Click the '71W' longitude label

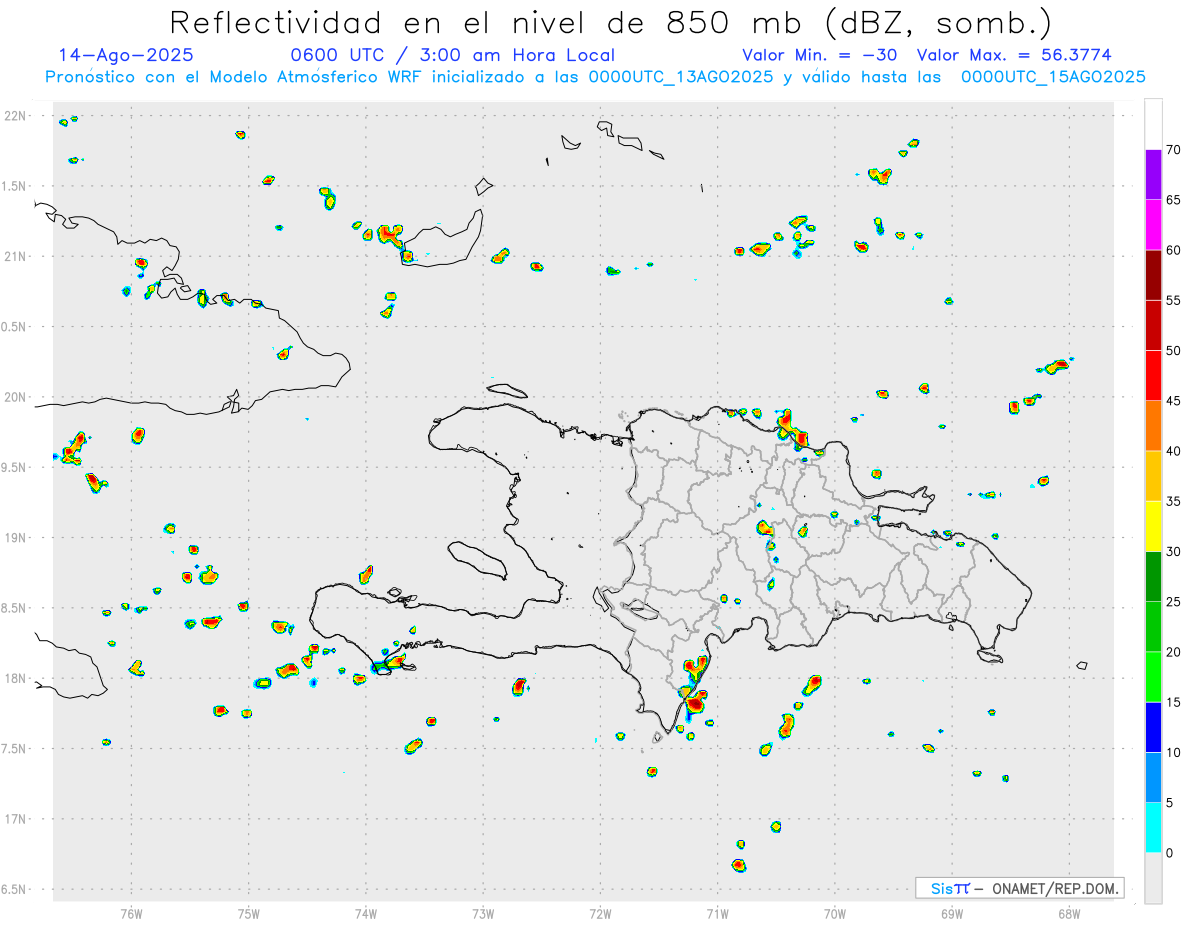coord(717,913)
